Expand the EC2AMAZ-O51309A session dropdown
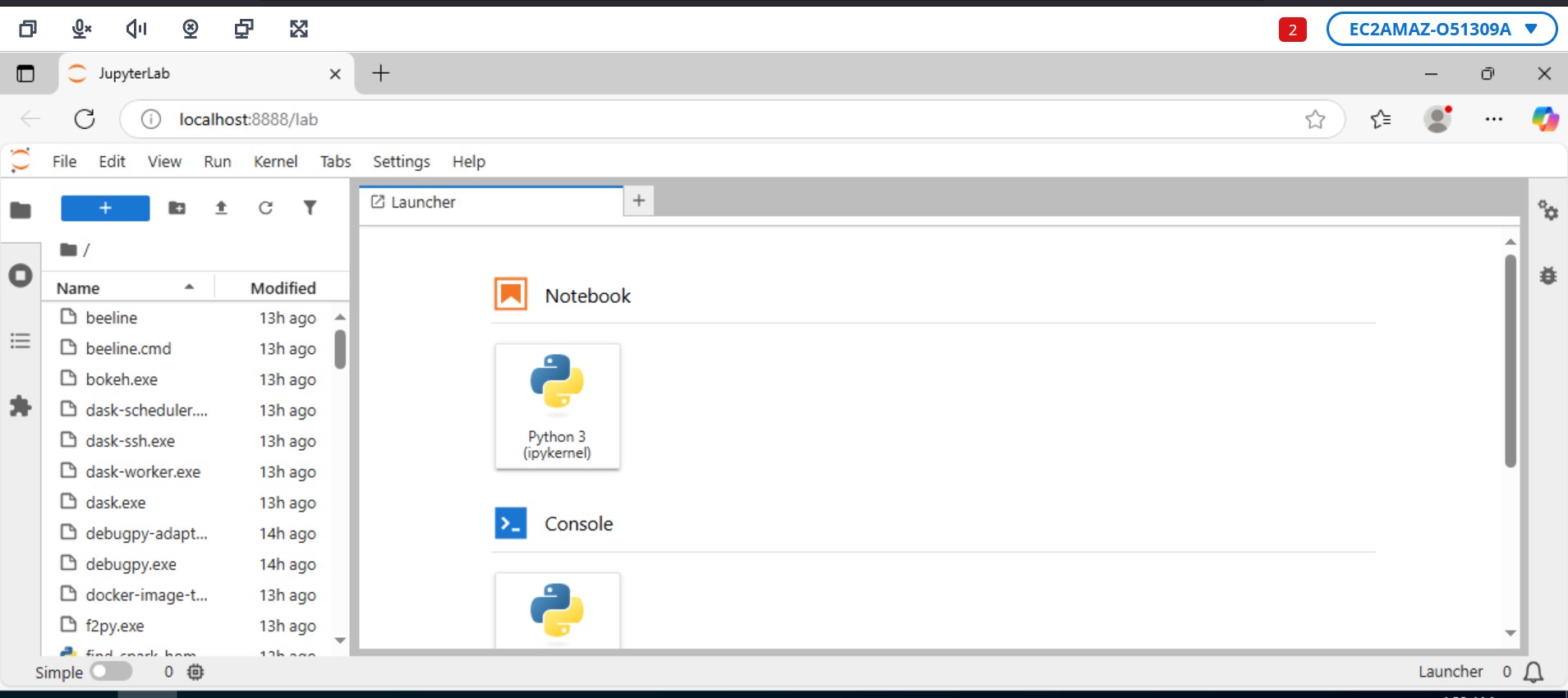Viewport: 1568px width, 698px height. pyautogui.click(x=1442, y=30)
